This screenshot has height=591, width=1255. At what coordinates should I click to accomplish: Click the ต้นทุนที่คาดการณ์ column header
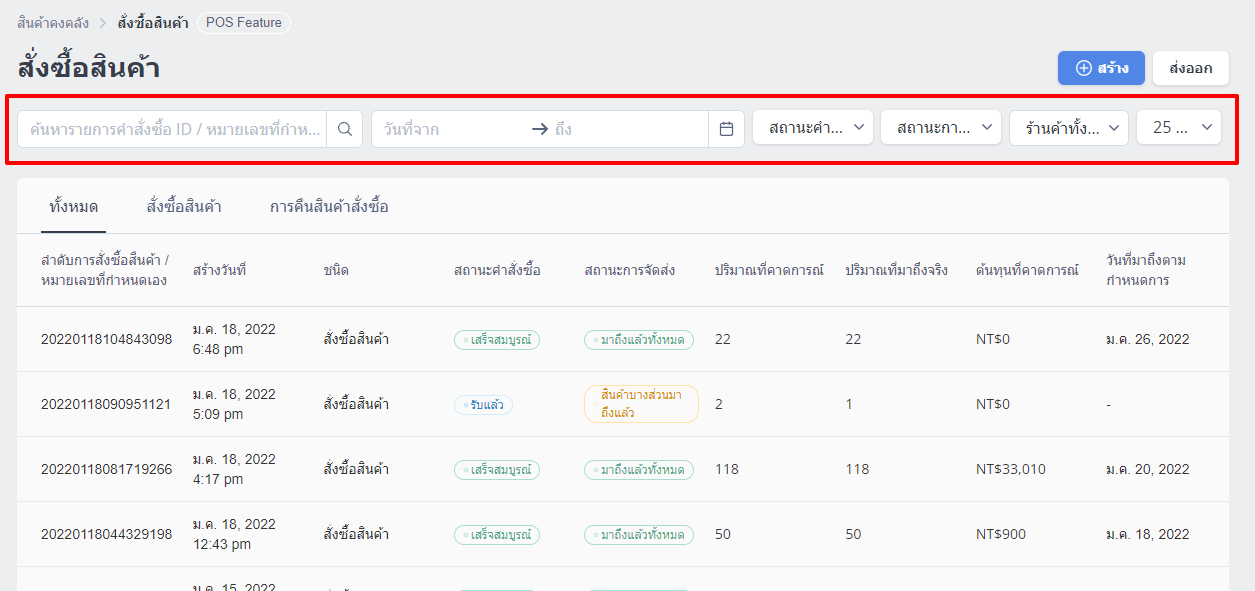click(1027, 270)
